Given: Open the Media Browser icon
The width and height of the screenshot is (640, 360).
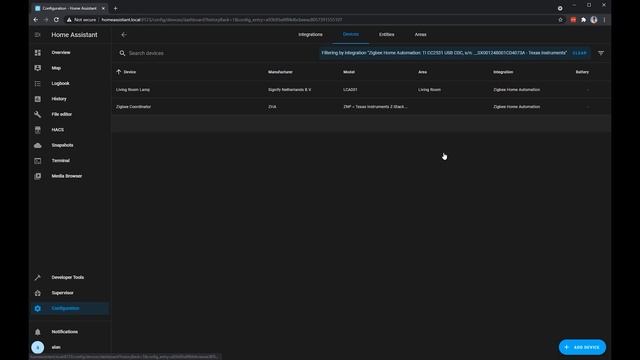Looking at the screenshot, I should point(38,176).
